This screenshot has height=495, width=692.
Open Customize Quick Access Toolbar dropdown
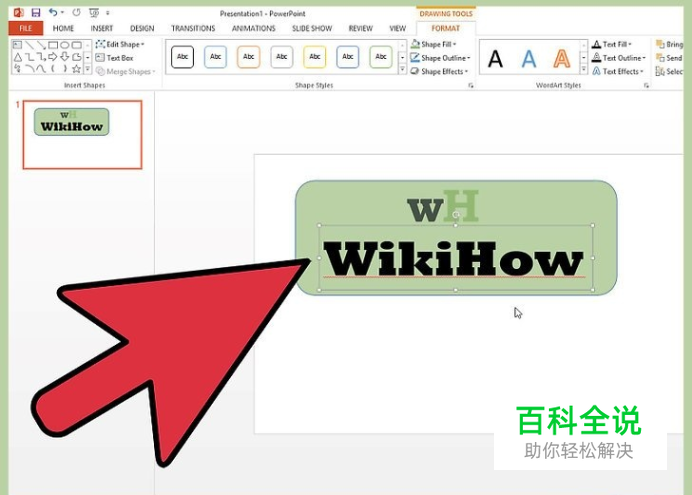(108, 13)
